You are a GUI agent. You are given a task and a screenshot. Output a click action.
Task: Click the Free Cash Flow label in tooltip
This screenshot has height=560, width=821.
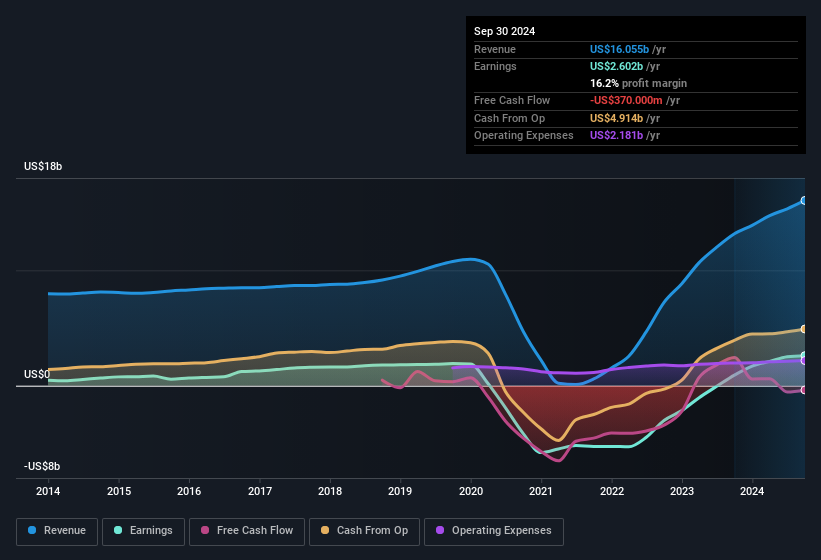(512, 100)
